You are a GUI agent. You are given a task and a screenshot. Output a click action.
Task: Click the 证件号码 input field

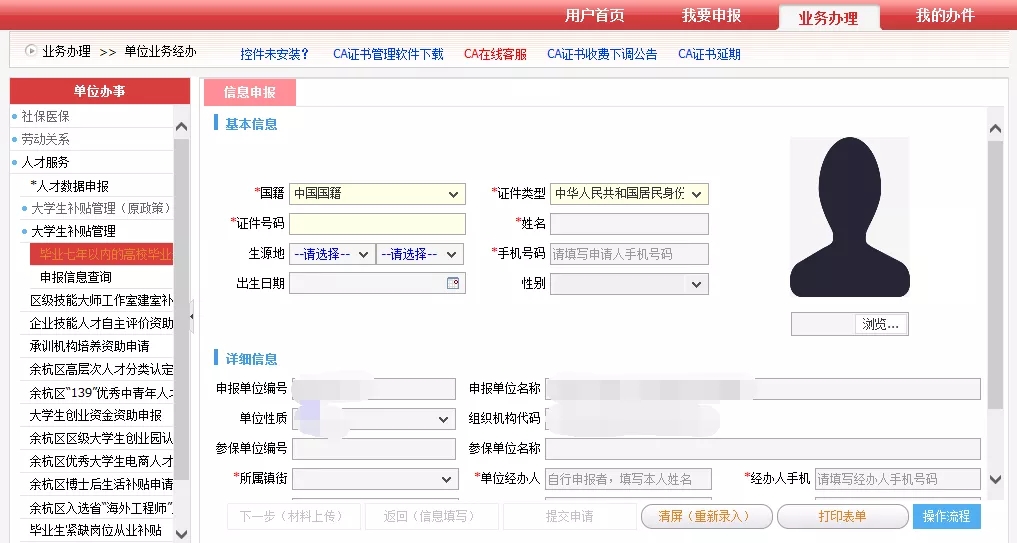[x=377, y=224]
